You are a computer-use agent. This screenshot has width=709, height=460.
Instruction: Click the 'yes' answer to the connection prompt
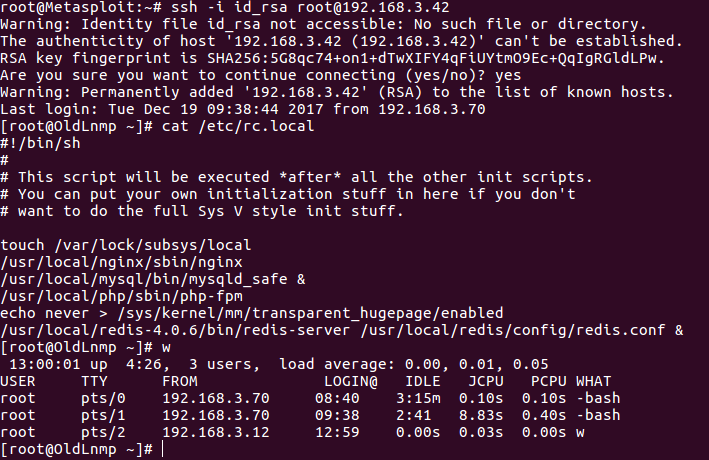point(508,74)
